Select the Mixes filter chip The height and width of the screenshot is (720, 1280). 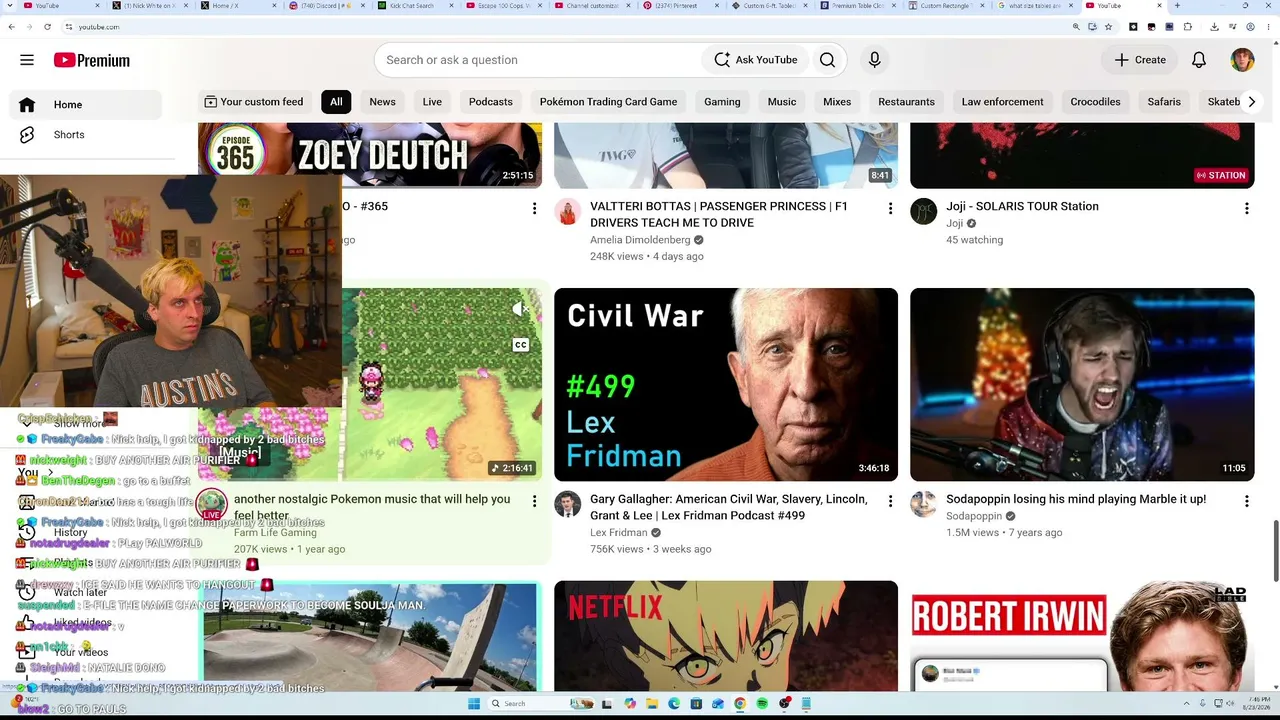[x=837, y=102]
